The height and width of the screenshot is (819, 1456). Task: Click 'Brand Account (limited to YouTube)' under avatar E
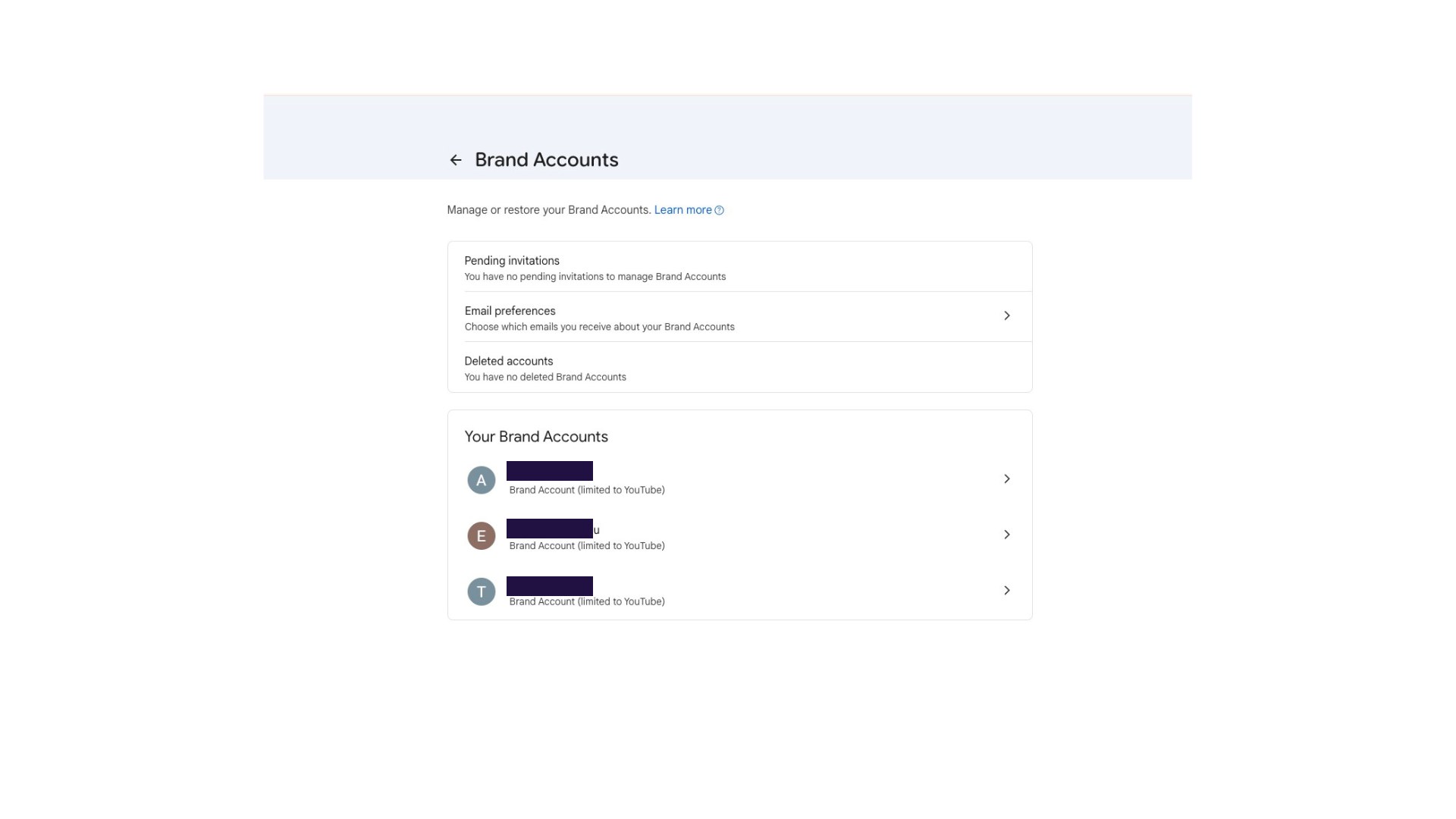587,545
